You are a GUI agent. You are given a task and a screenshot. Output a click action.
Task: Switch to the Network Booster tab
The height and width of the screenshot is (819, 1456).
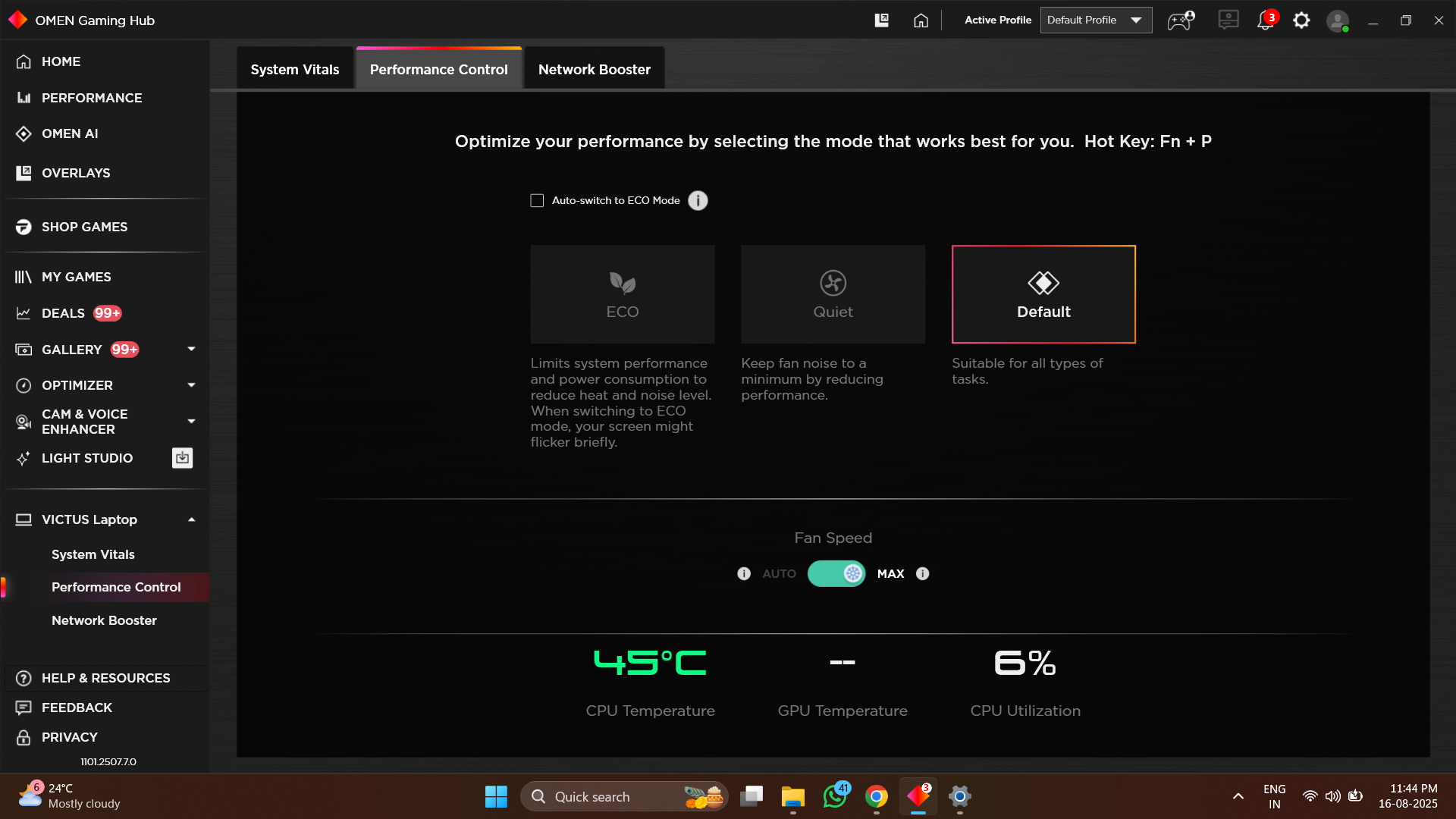[595, 69]
